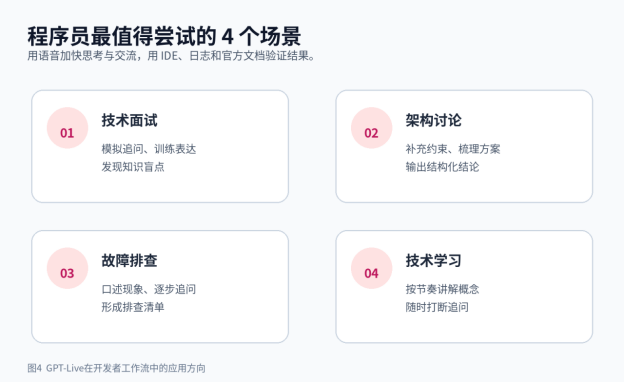Click the text 补充约束、梳理方案
This screenshot has width=624, height=382.
(453, 149)
